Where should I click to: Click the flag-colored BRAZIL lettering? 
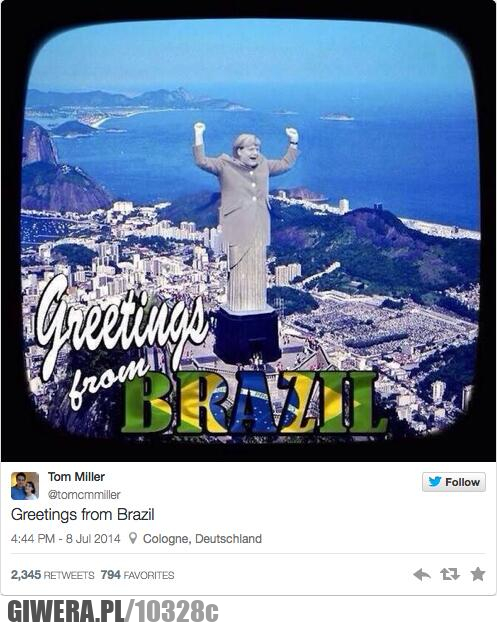(254, 403)
